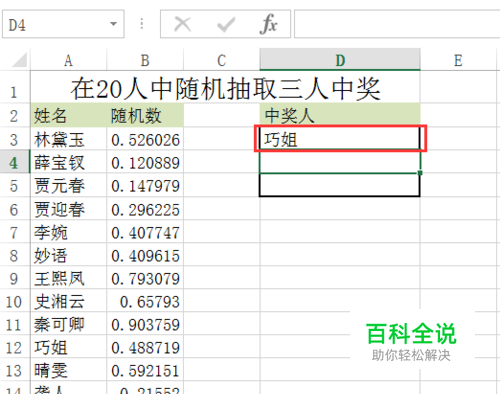Click the 随机数 header cell

coord(145,115)
